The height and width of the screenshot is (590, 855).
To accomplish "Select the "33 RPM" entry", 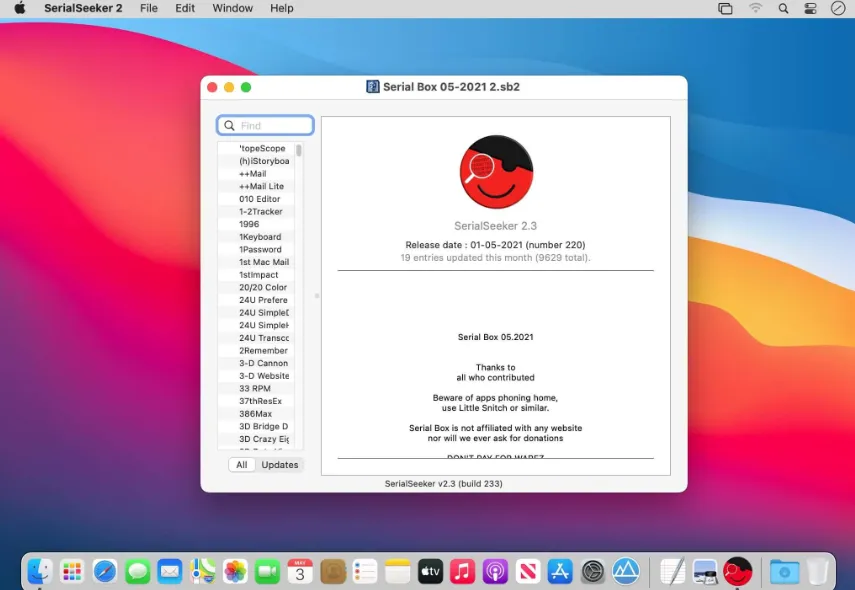I will [x=256, y=388].
